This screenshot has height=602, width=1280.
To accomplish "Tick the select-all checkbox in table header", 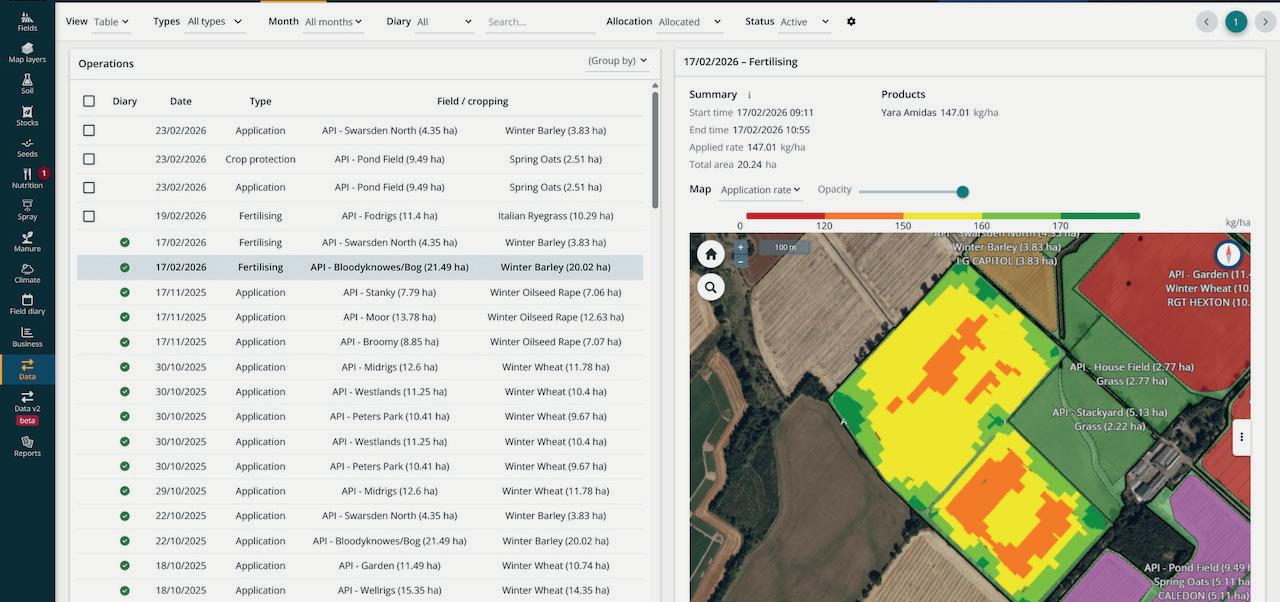I will pos(89,101).
